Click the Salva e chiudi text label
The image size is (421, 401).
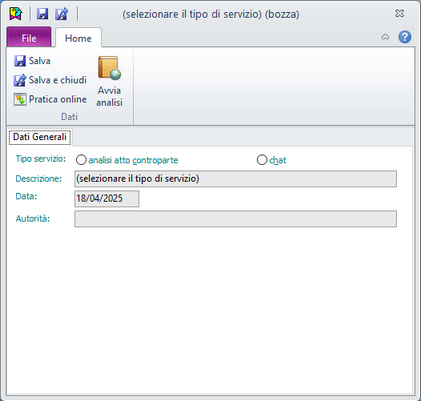coord(58,80)
